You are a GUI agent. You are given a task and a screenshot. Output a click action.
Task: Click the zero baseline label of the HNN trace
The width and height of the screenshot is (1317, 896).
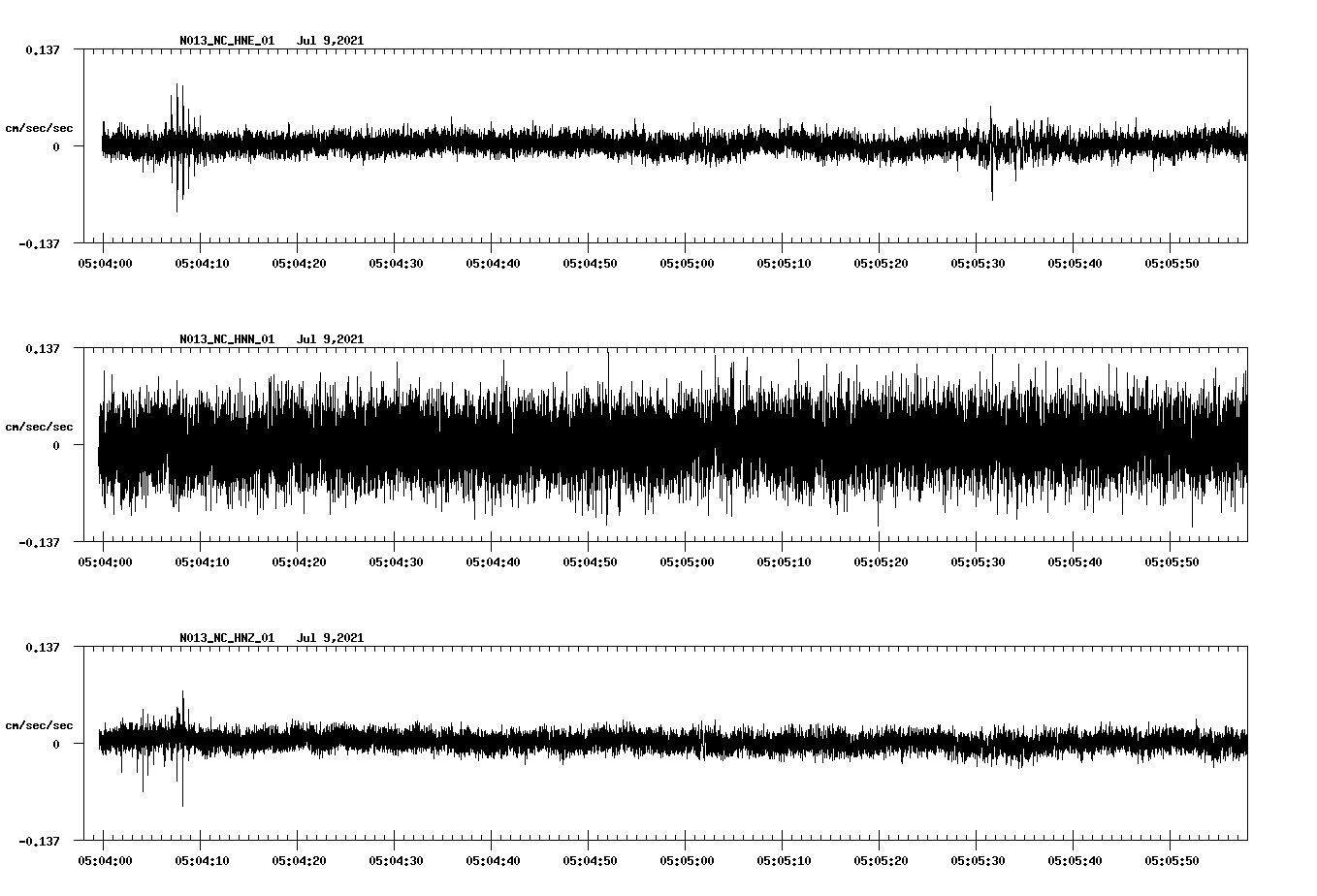(58, 446)
